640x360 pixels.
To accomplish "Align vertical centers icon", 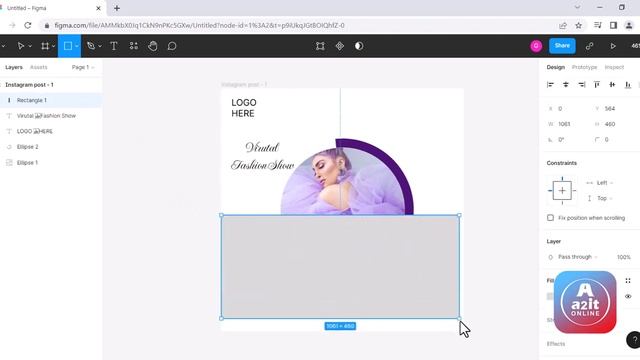I will coord(612,84).
